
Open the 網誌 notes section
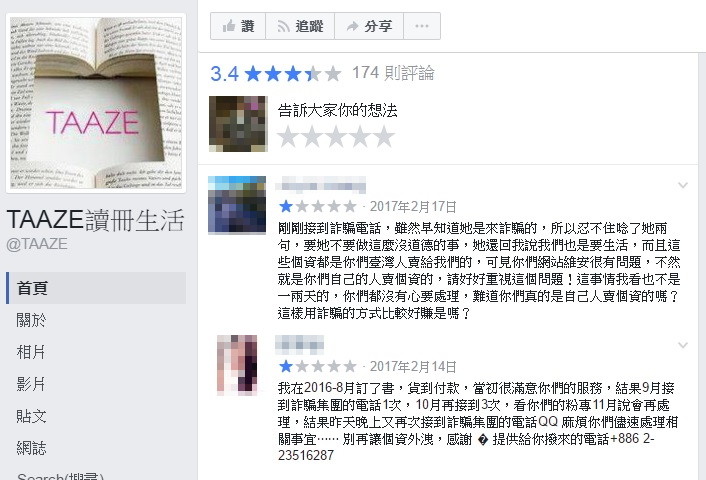click(x=96, y=448)
